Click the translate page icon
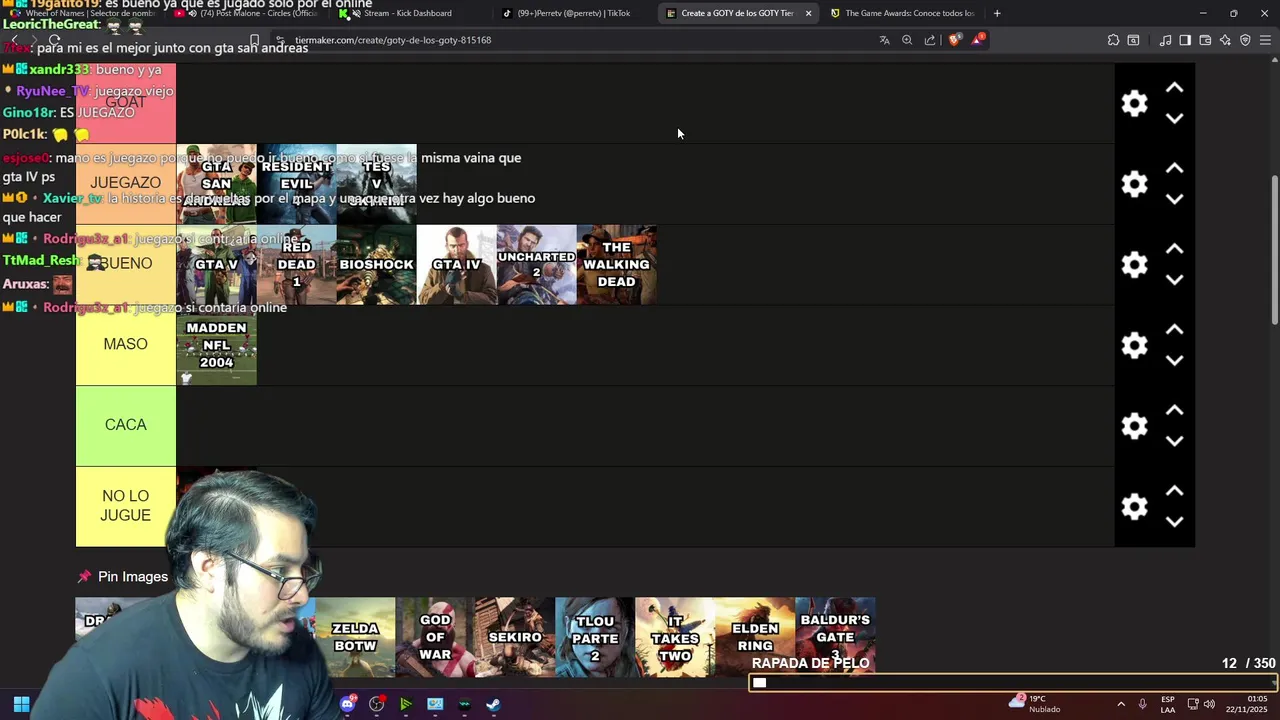1280x720 pixels. tap(884, 40)
